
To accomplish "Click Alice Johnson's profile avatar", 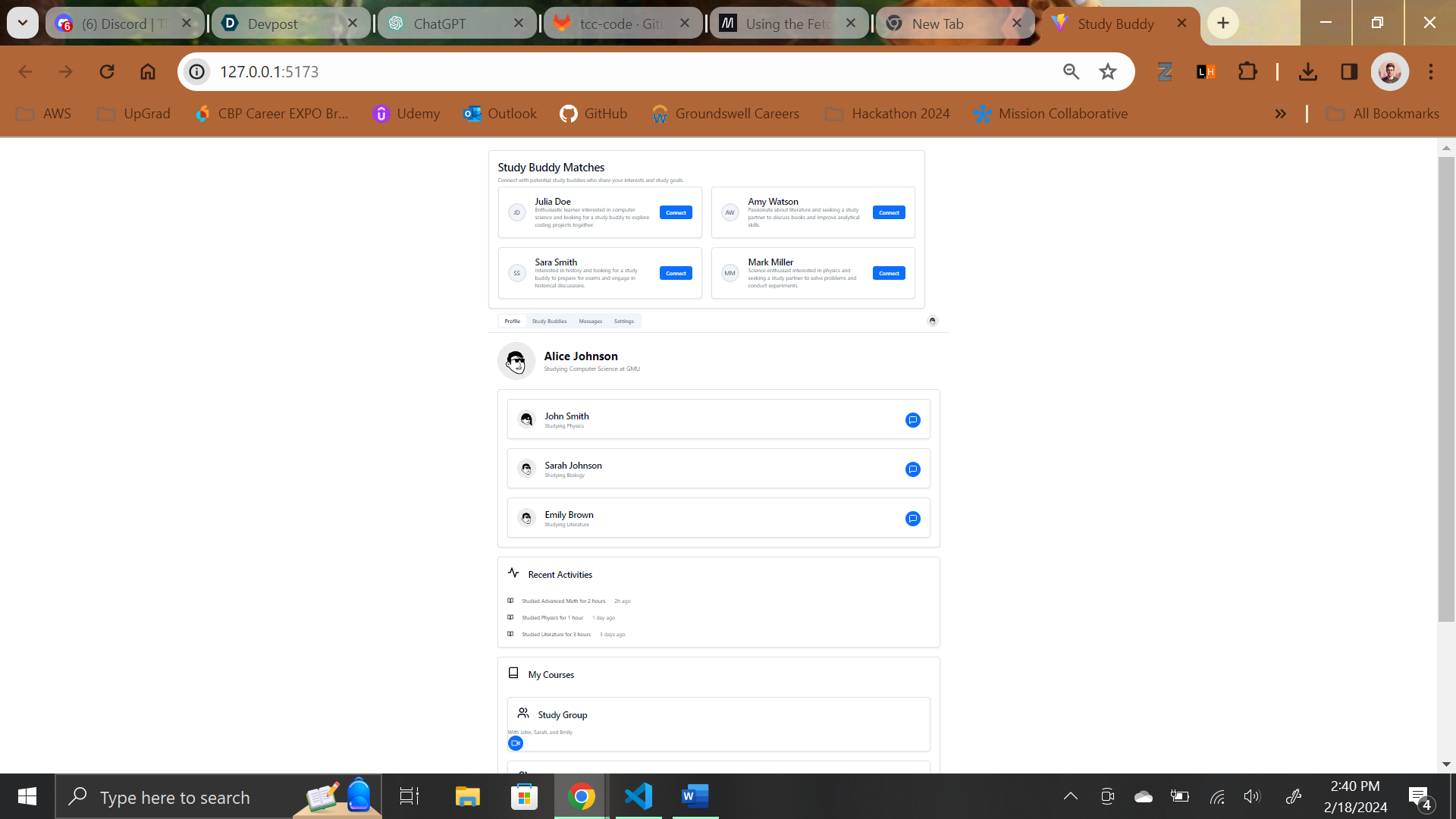I will point(516,361).
